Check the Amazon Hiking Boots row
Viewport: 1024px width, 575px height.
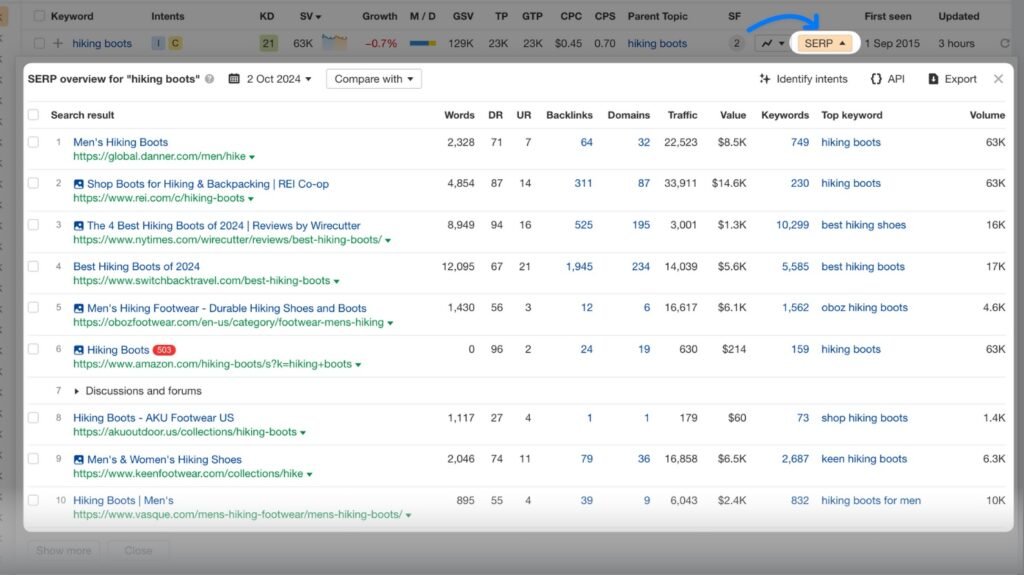tap(33, 349)
